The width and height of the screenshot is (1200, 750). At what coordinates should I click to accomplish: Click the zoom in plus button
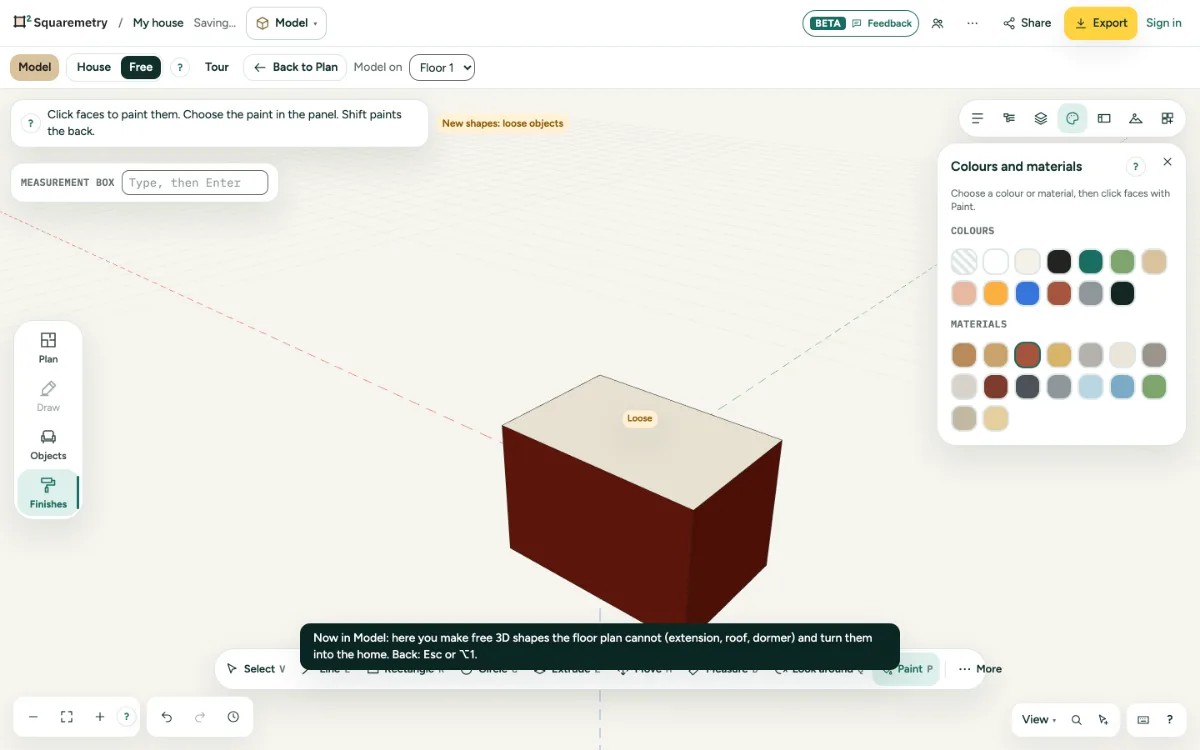point(100,717)
